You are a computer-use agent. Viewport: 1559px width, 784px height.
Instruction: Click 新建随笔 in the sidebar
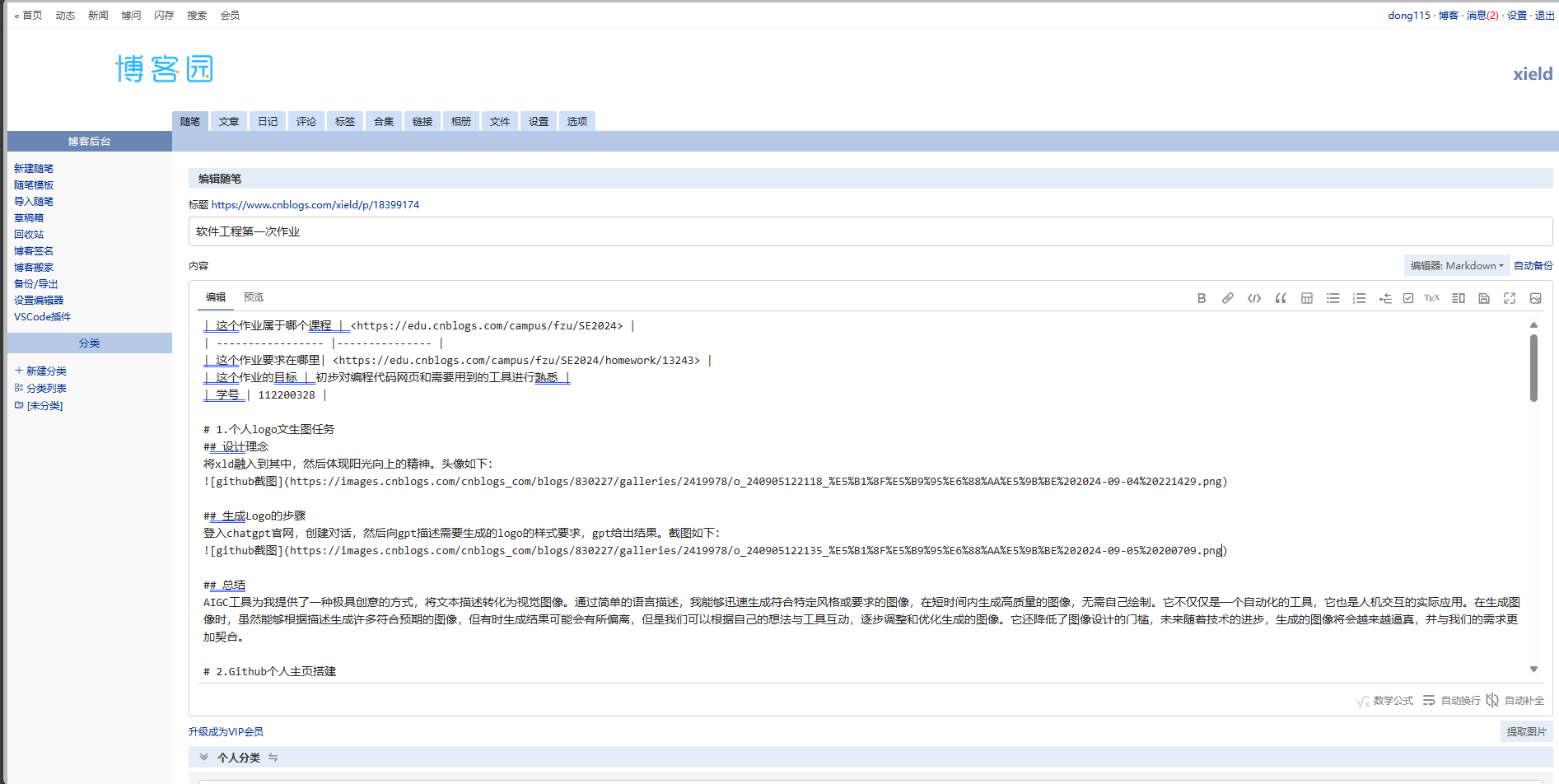pos(34,168)
